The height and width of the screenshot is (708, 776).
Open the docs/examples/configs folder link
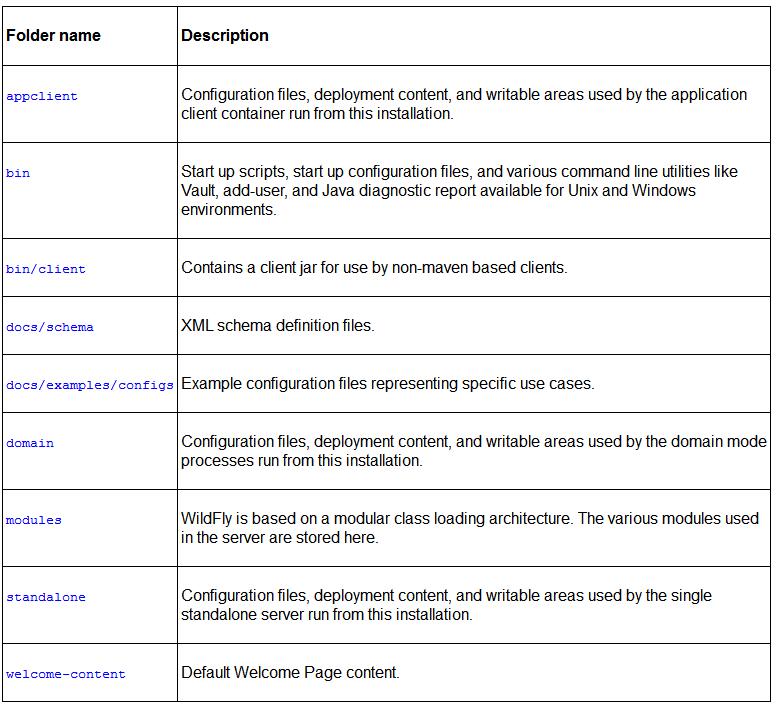[90, 385]
